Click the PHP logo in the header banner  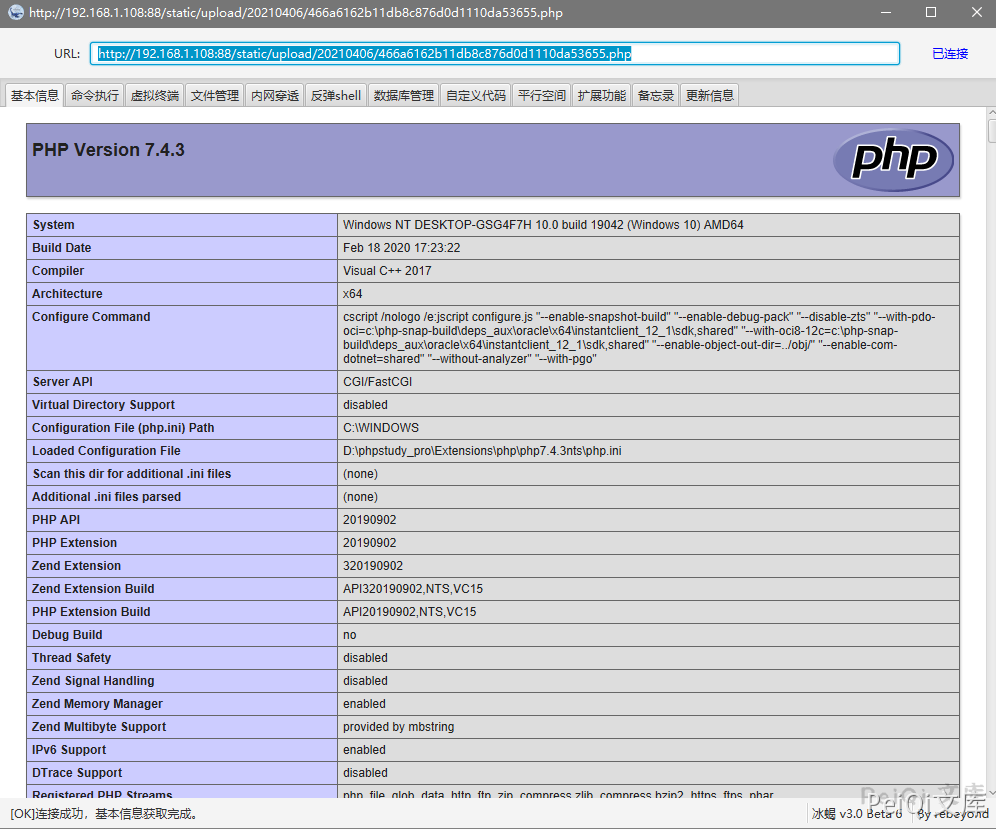[893, 159]
